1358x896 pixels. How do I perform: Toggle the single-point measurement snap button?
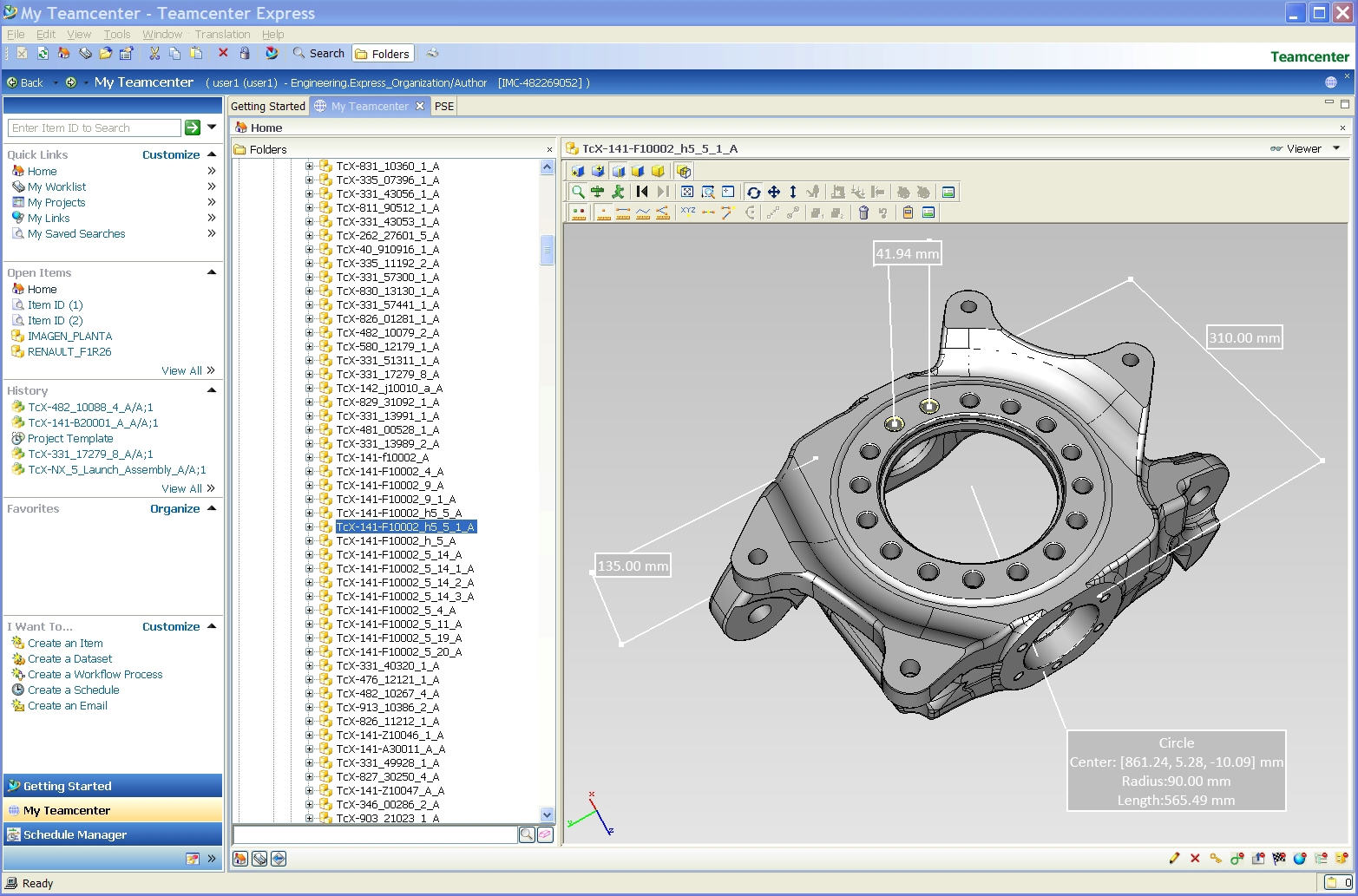(602, 213)
